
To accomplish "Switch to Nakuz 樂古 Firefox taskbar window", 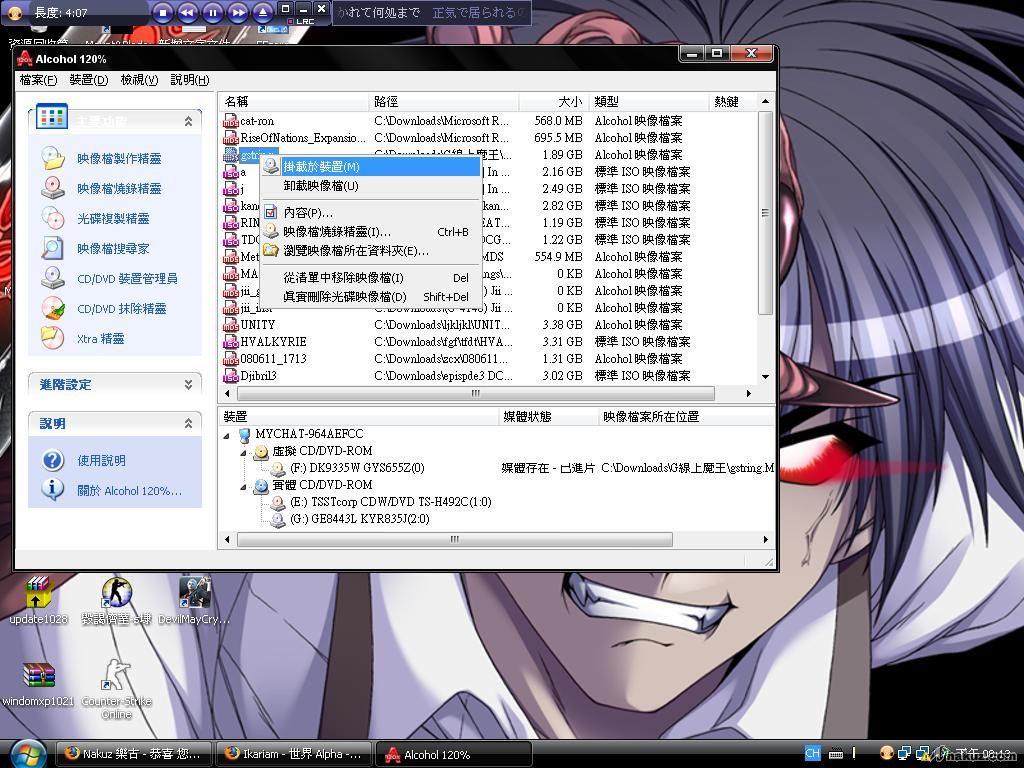I will click(x=134, y=754).
